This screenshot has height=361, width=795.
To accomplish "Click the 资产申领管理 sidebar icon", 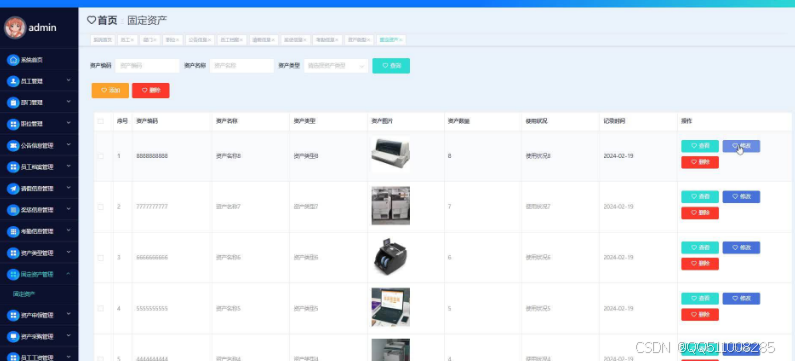I will pos(13,315).
